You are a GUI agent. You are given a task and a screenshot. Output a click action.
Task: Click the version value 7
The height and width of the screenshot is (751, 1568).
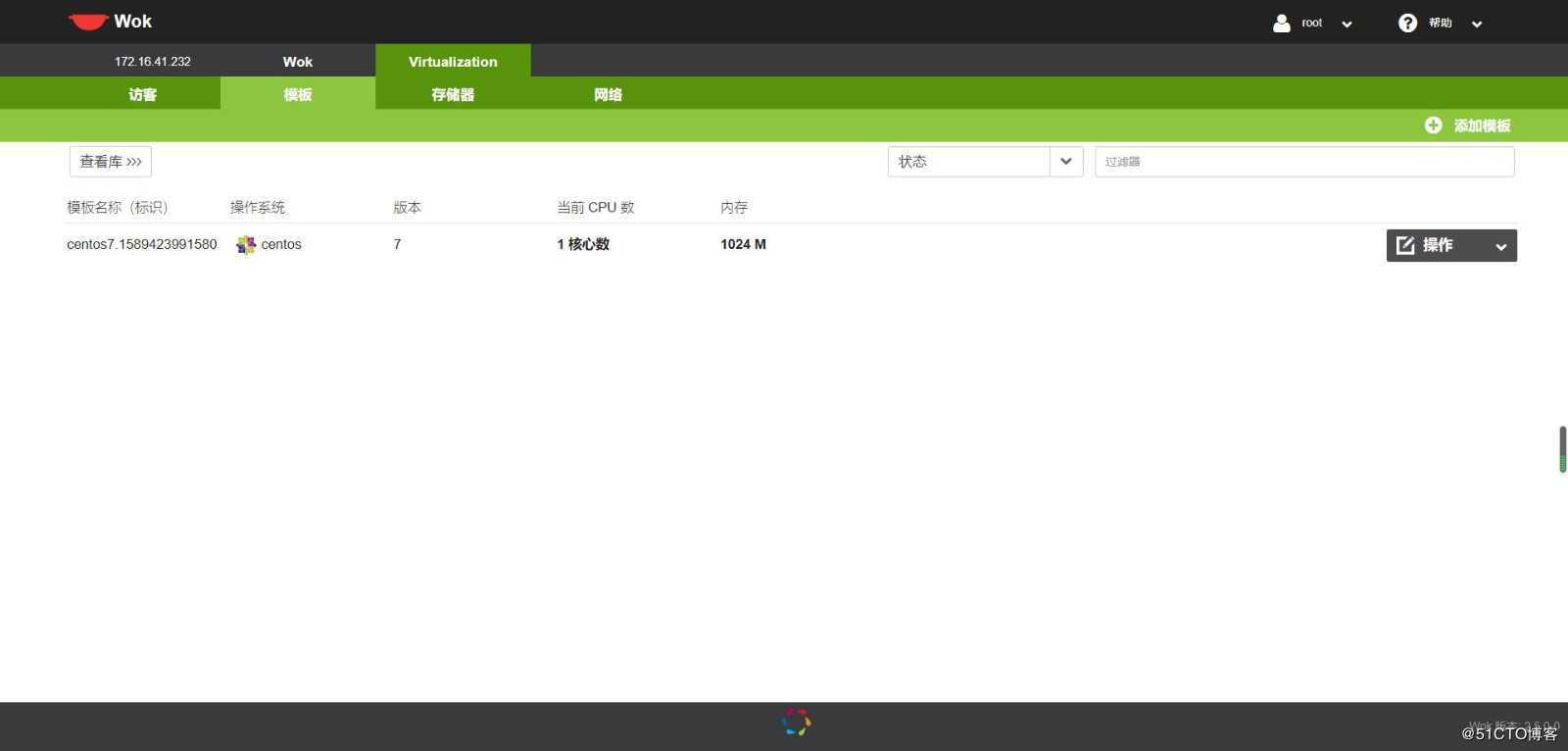pos(397,244)
